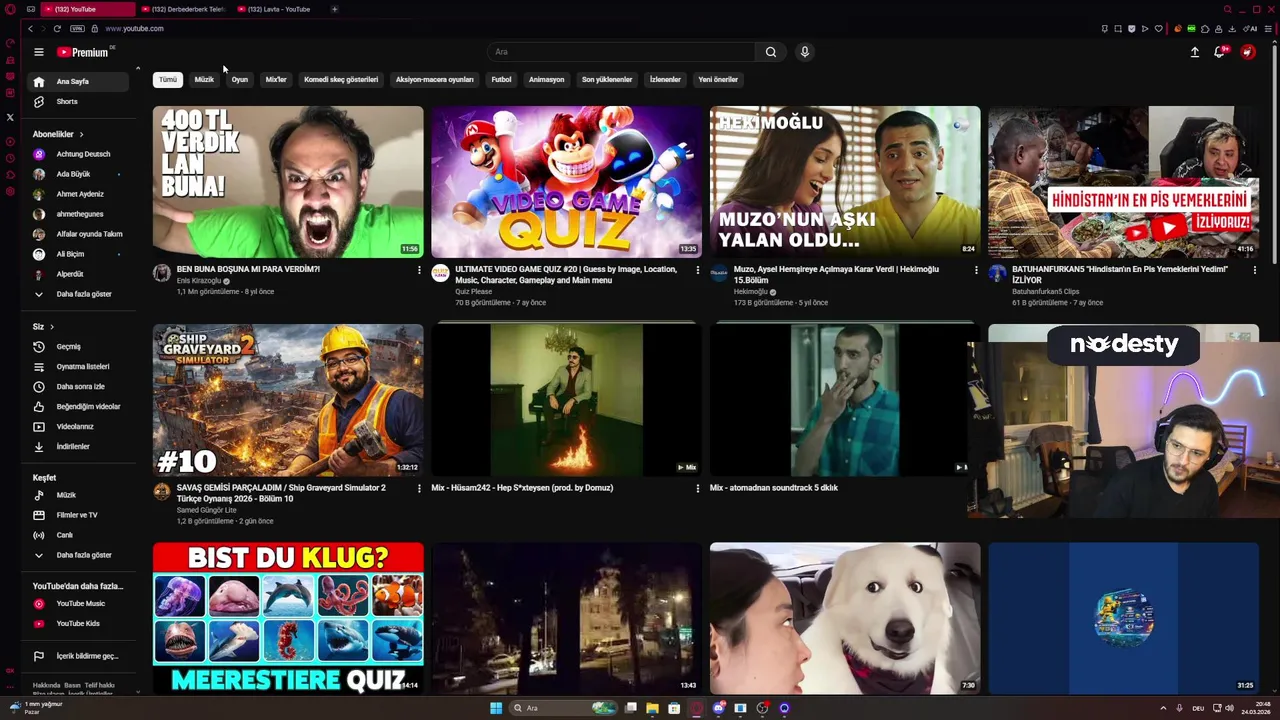Image resolution: width=1280 pixels, height=720 pixels.
Task: Open Videolarınız in sidebar
Action: pos(80,426)
